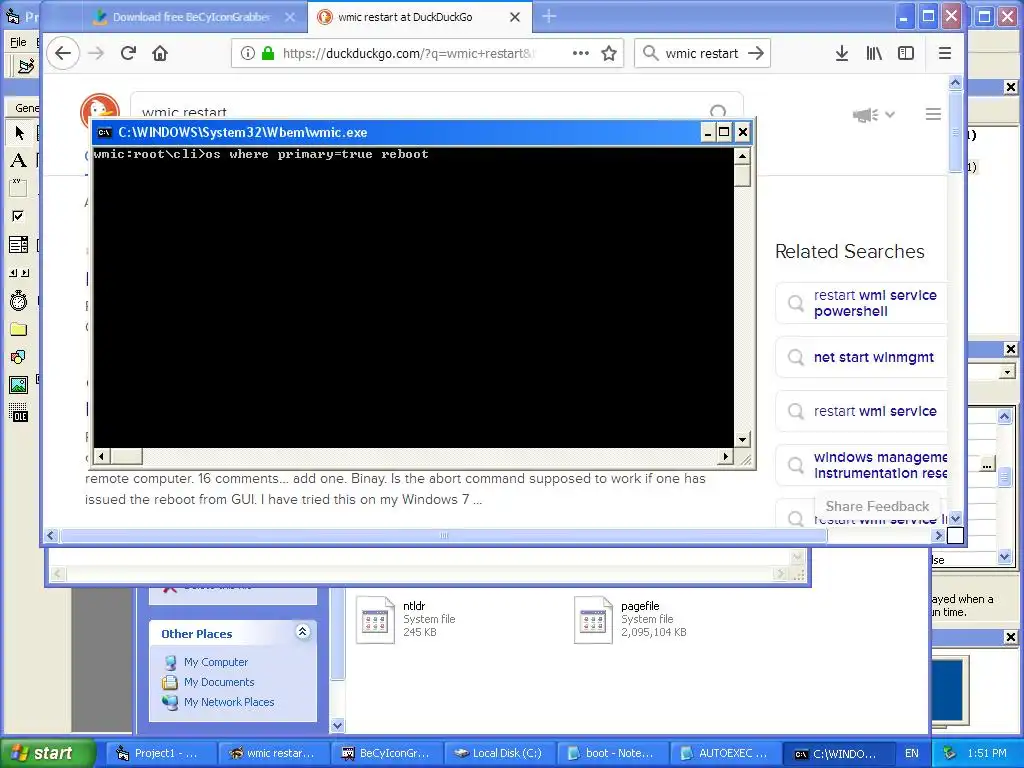Bookmark this page with the star
Viewport: 1024px width, 768px height.
click(609, 53)
